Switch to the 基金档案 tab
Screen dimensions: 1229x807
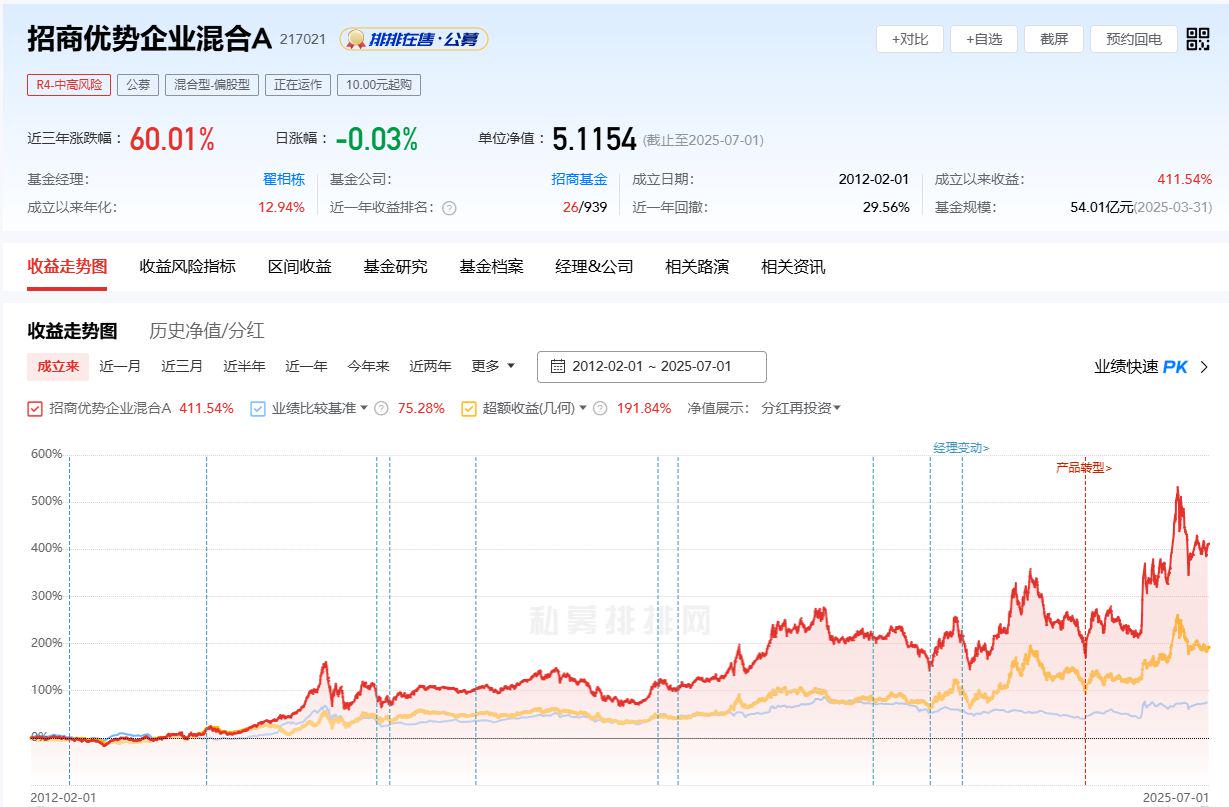coord(492,267)
